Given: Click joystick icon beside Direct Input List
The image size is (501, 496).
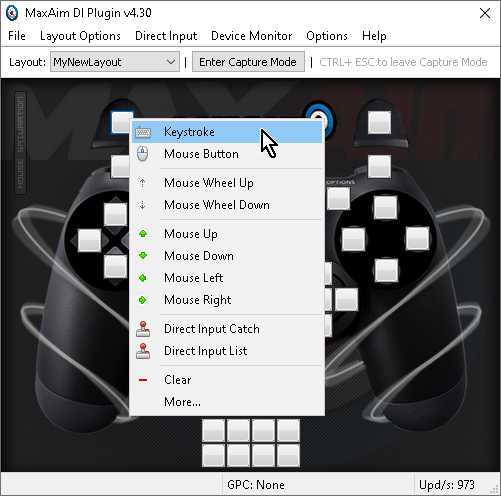Looking at the screenshot, I should (x=143, y=351).
